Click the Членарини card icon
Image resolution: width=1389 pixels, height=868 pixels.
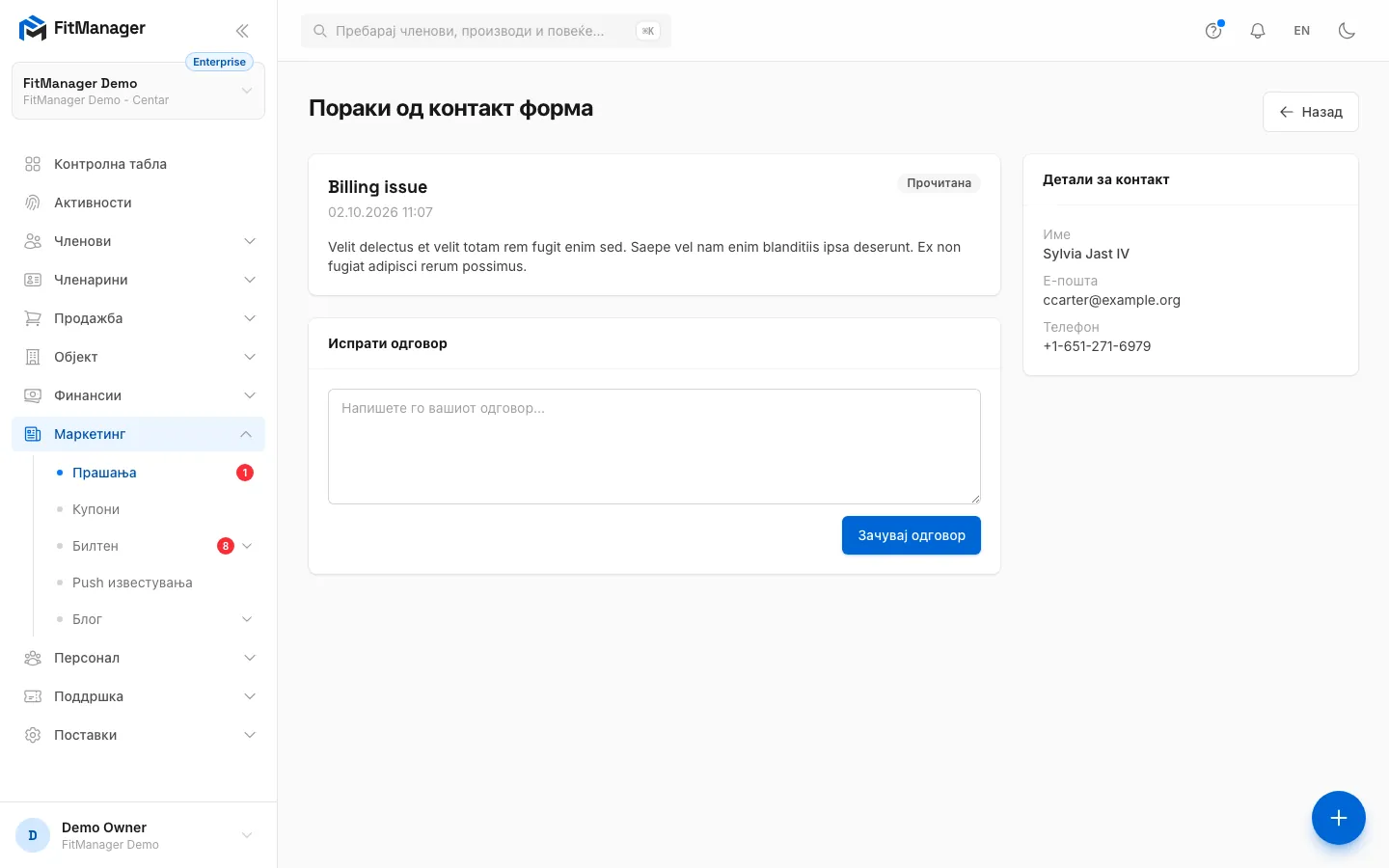33,280
